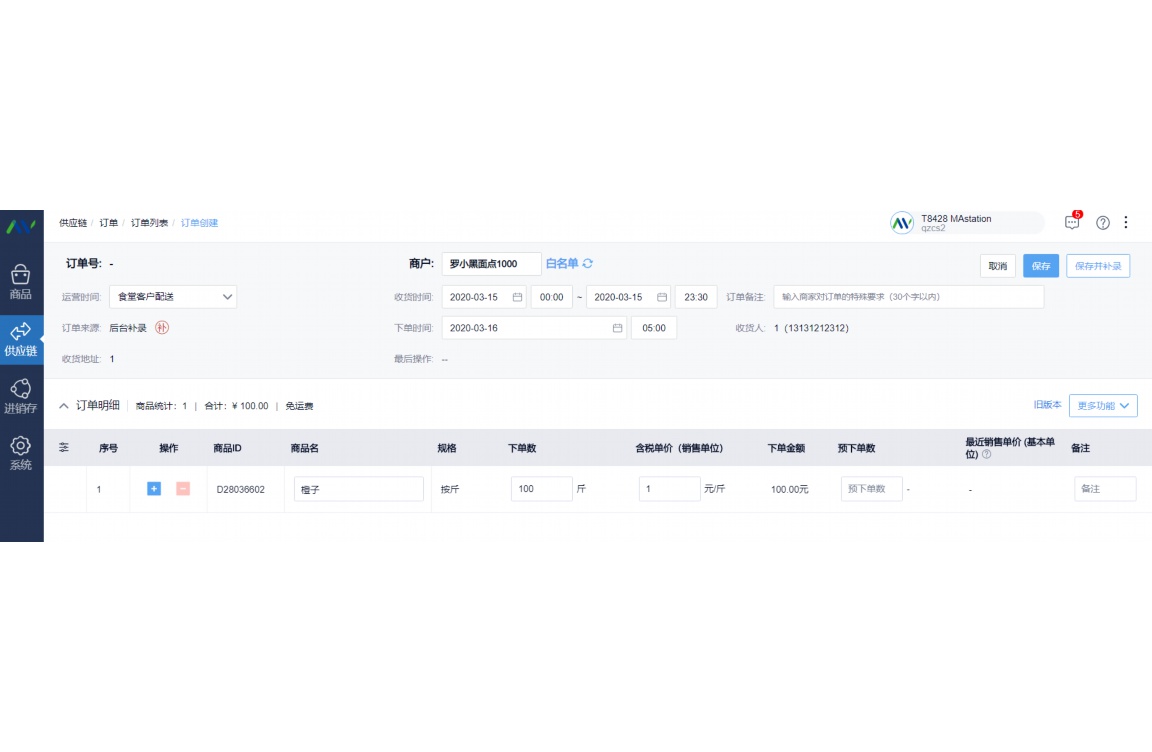This screenshot has height=752, width=1152.
Task: Click the refresh icon next to 白名单
Action: pos(588,264)
